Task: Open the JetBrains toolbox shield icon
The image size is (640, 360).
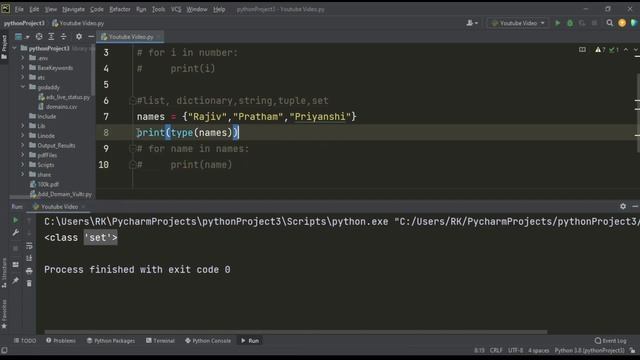Action: [634, 23]
